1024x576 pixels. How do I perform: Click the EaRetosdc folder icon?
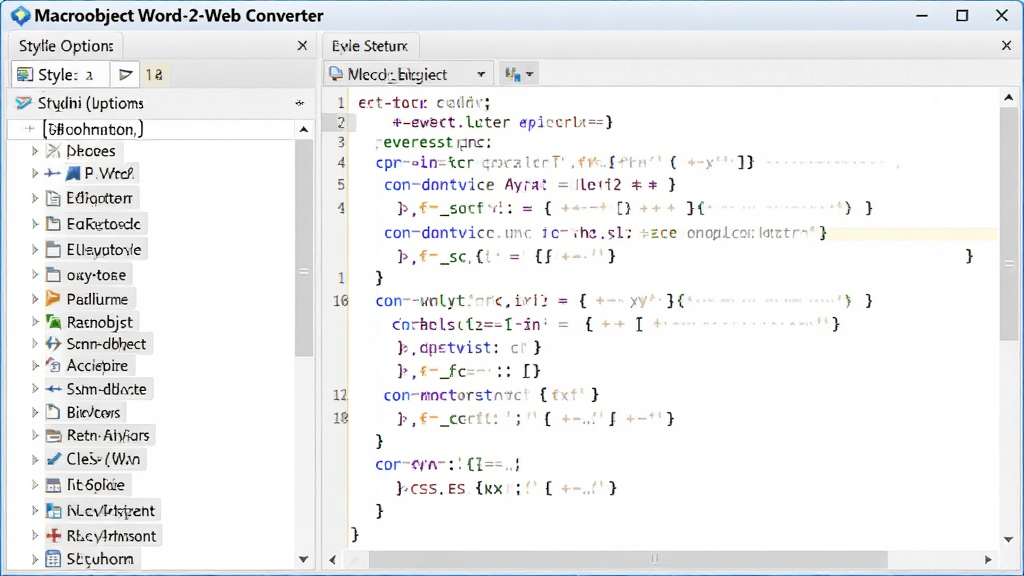[x=54, y=224]
